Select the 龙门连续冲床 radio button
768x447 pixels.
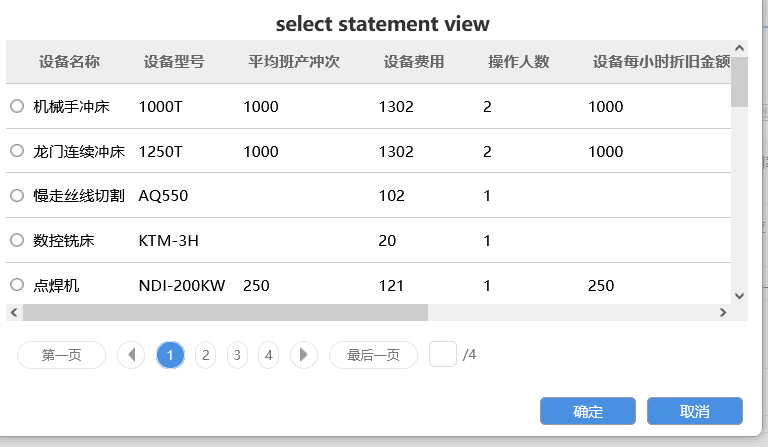(17, 151)
